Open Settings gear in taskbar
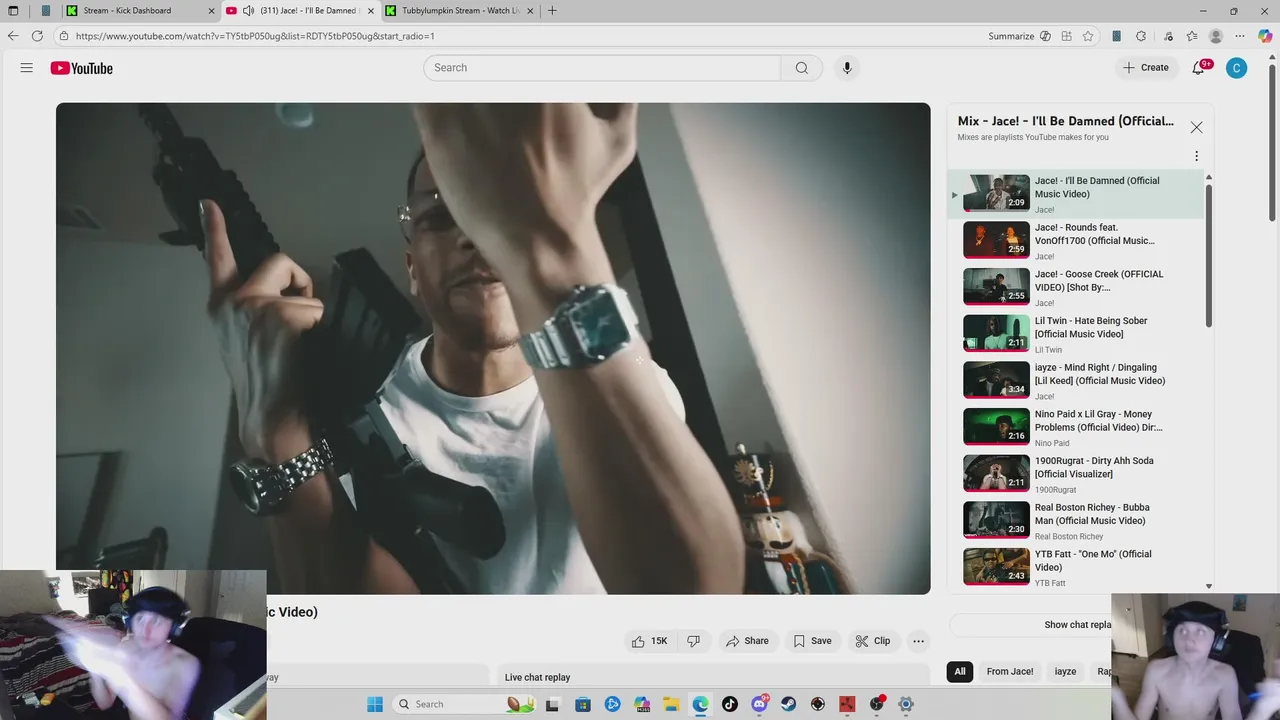Screen dimensions: 1280x720 click(906, 704)
